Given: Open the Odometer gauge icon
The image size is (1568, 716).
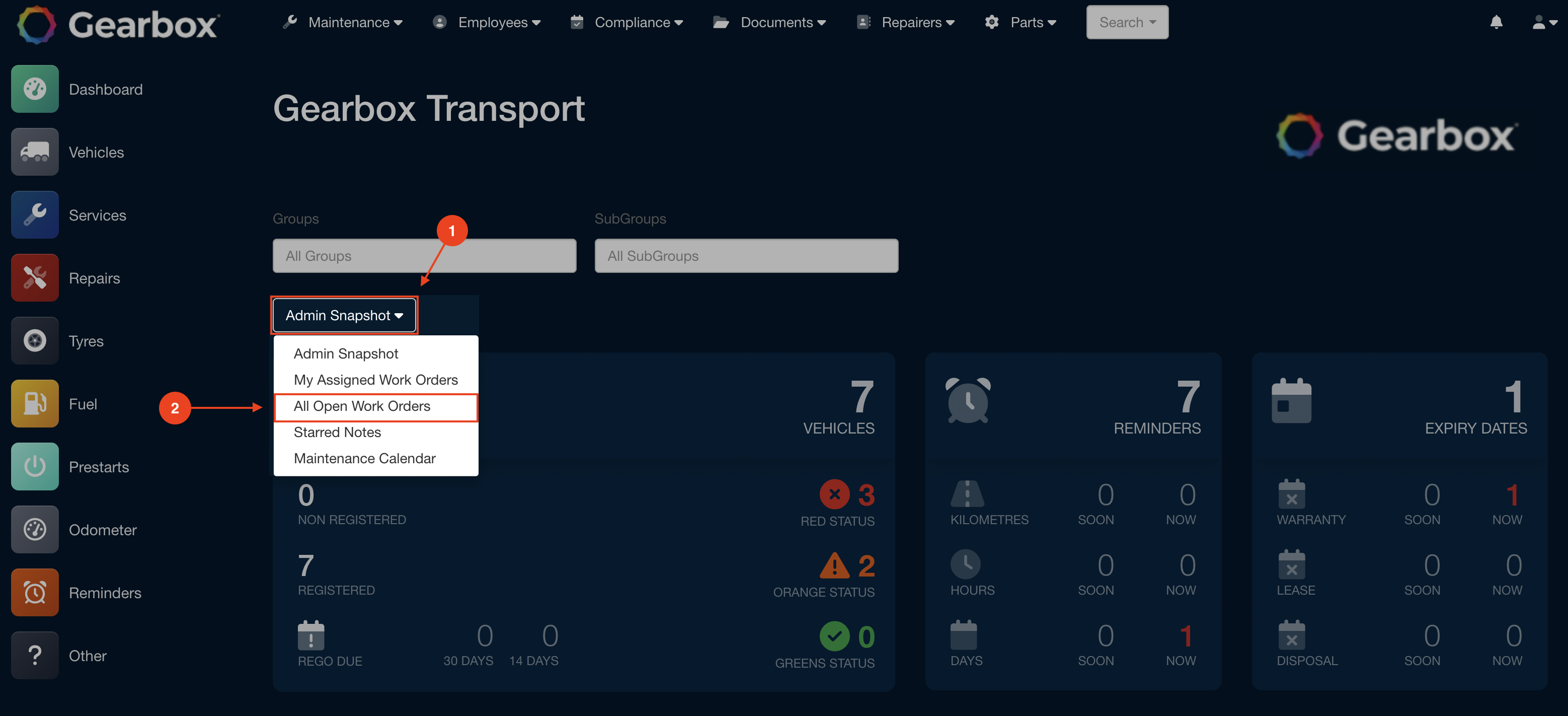Looking at the screenshot, I should [35, 529].
